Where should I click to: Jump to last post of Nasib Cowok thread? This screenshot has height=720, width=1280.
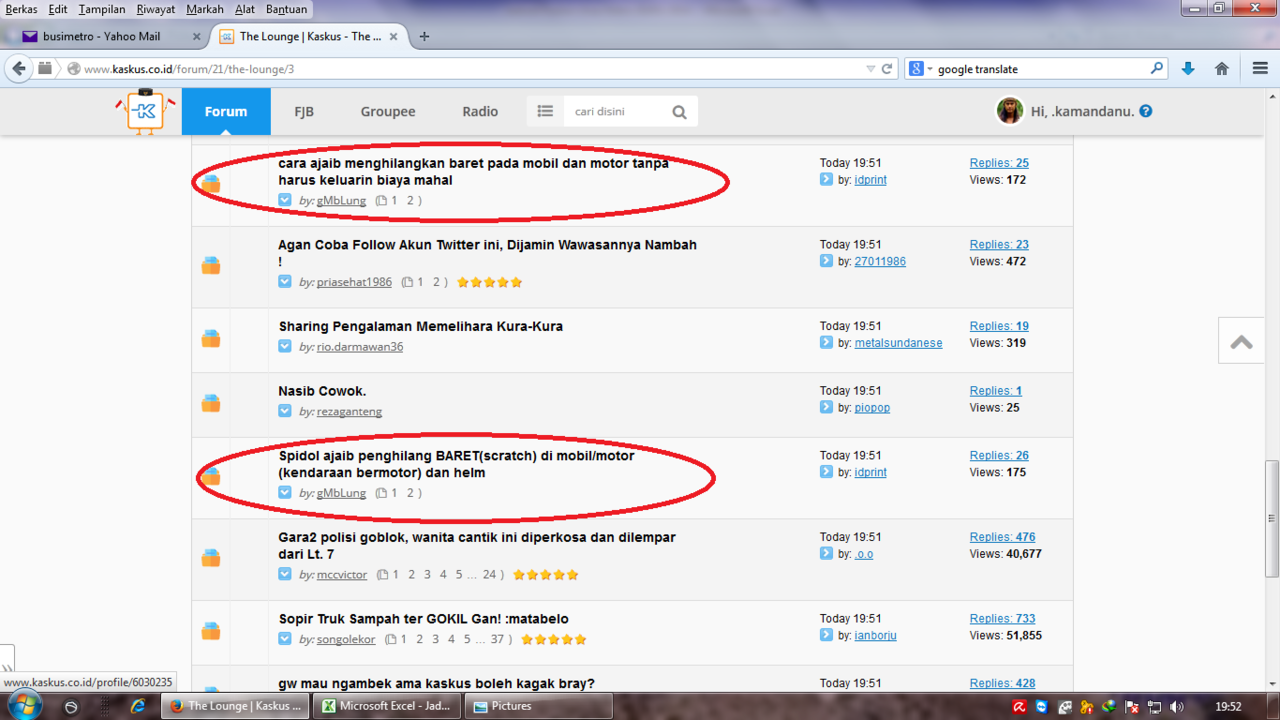pos(826,407)
